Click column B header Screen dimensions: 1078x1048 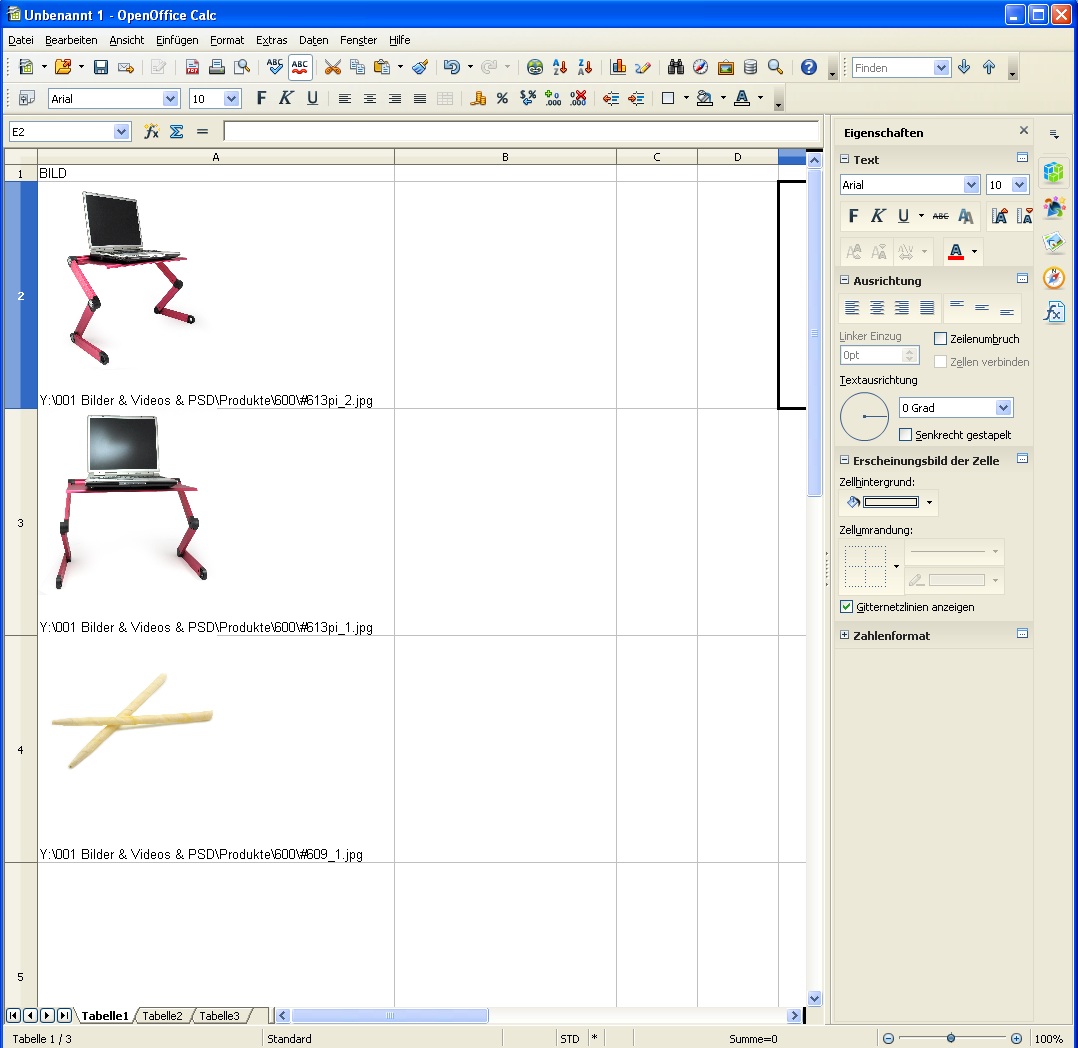(505, 157)
